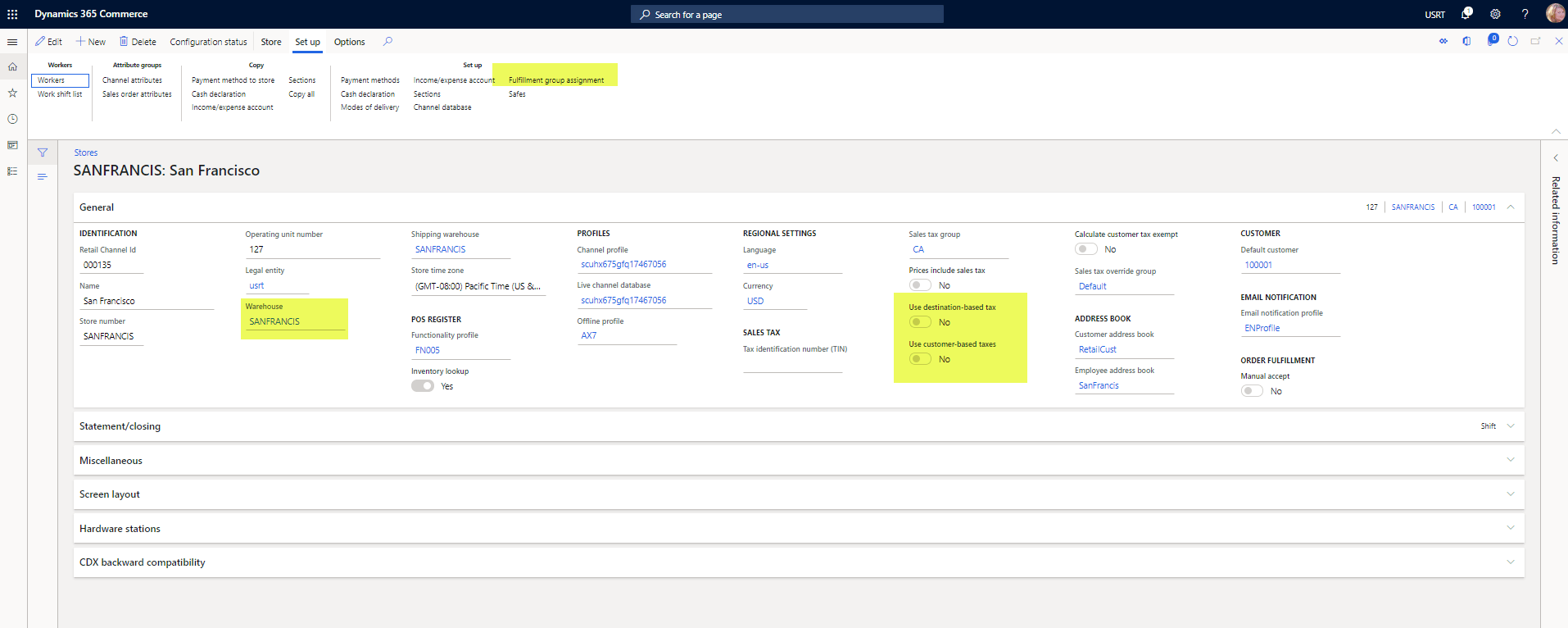Open the FN005 functionality profile link
This screenshot has height=628, width=1568.
coord(428,350)
